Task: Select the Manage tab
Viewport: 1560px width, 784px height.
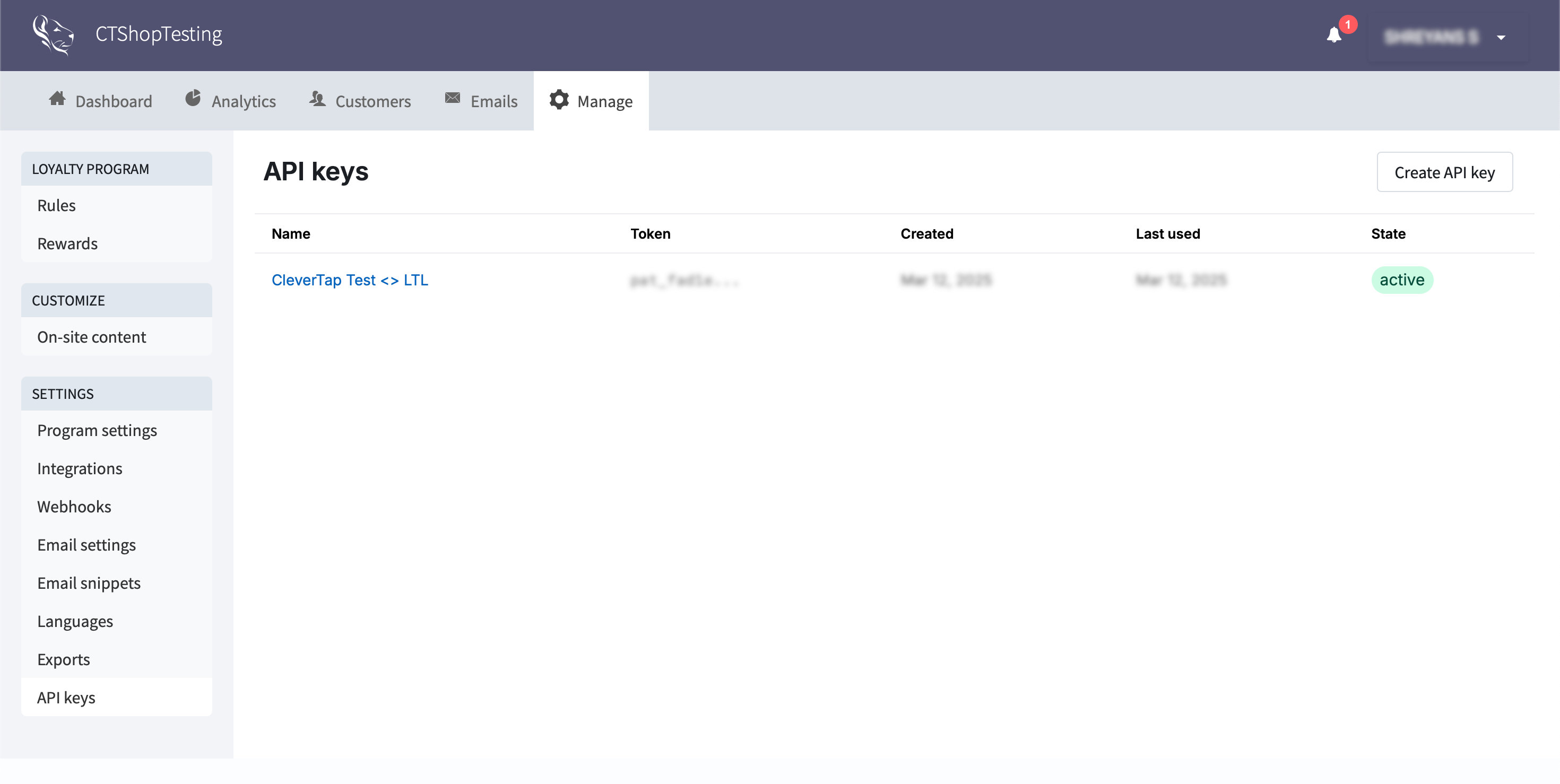Action: [x=591, y=101]
